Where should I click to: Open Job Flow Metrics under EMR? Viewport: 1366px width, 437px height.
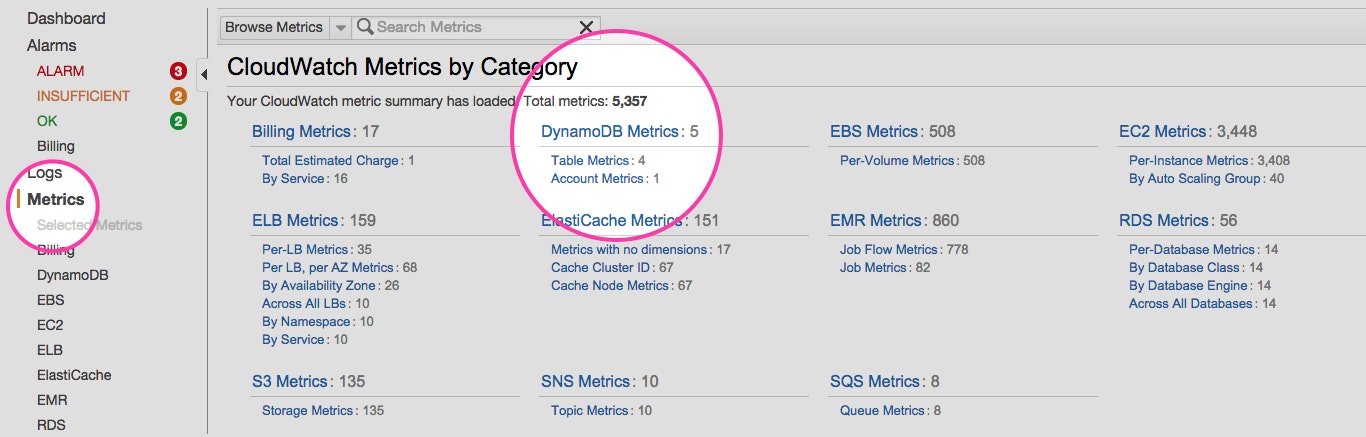click(x=889, y=249)
